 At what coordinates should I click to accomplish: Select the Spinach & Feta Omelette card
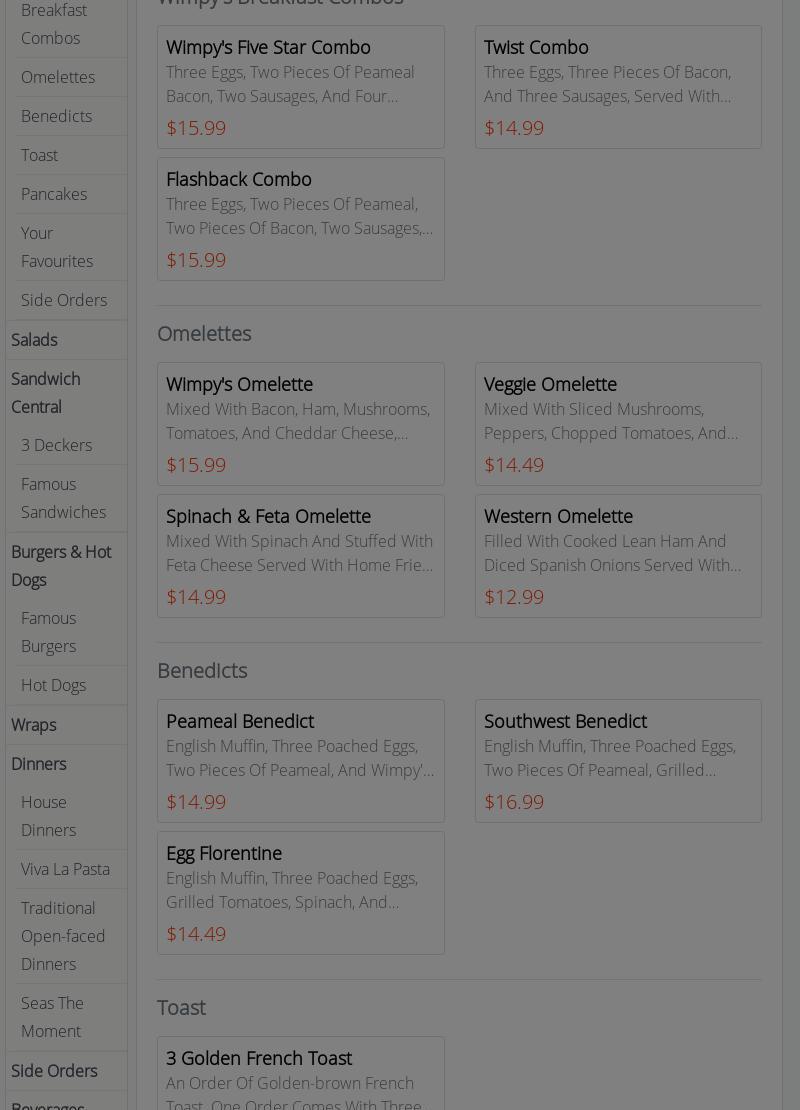[x=300, y=556]
